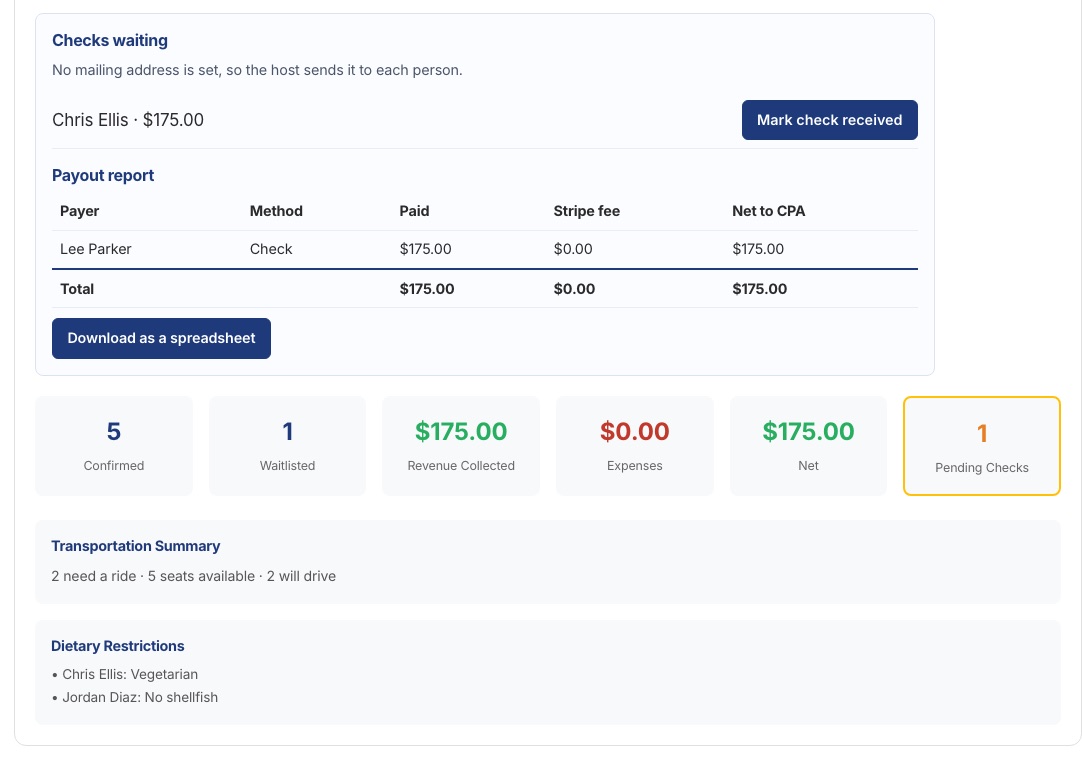Select the Check method cell

[270, 249]
